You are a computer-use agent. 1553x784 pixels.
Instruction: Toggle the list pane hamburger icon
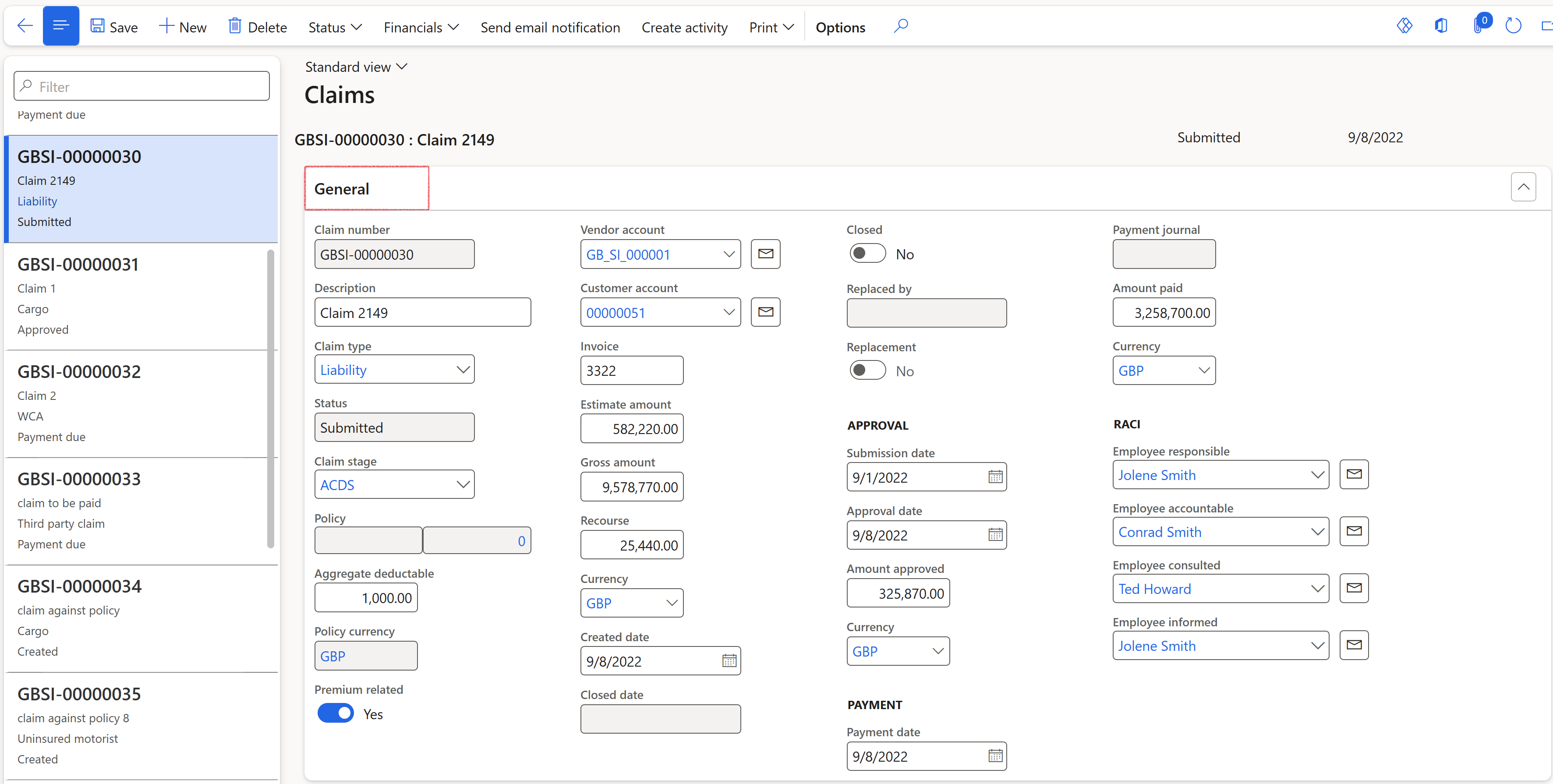pyautogui.click(x=61, y=26)
